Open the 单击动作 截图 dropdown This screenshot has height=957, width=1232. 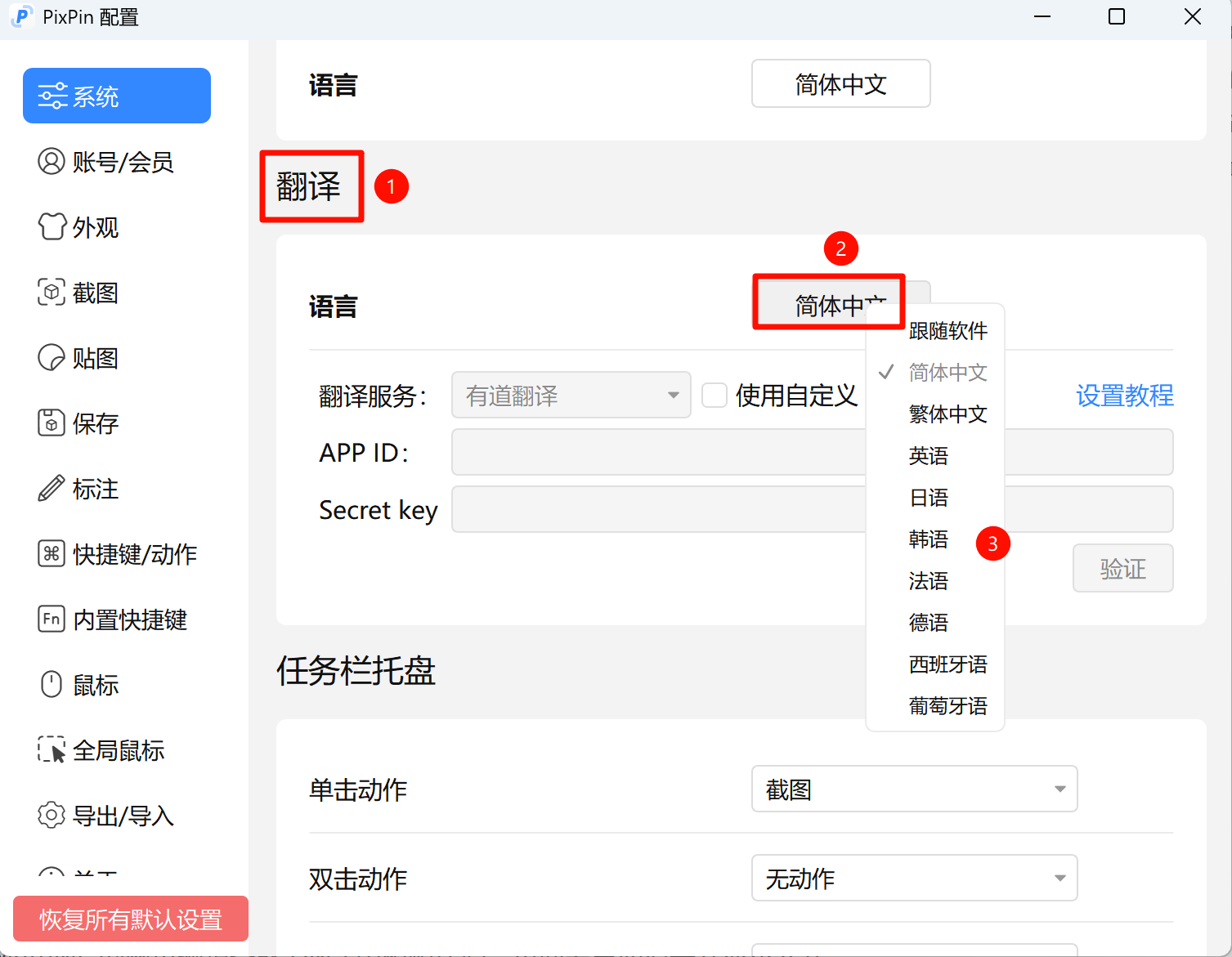914,789
